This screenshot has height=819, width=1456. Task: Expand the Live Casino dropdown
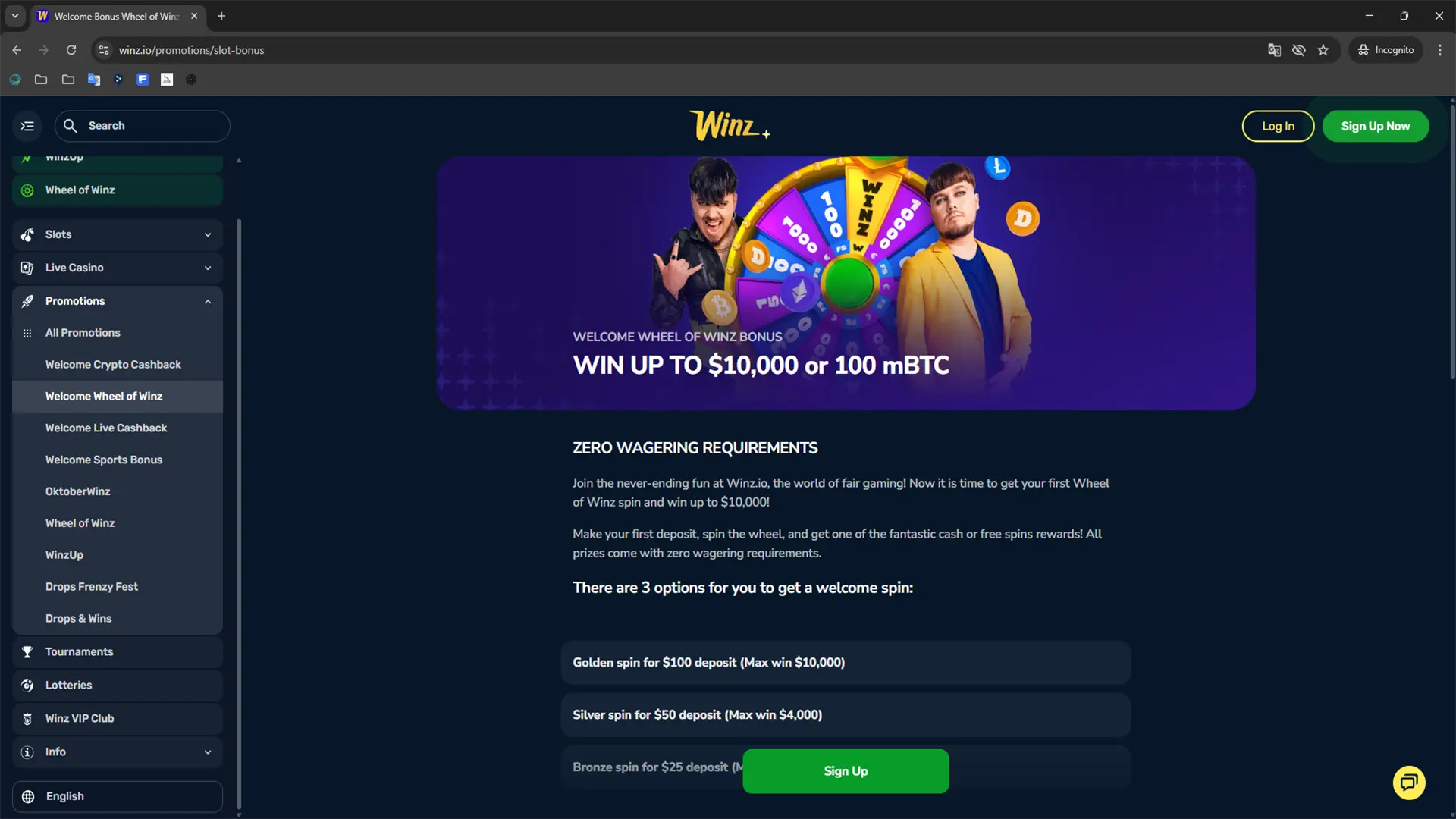click(x=208, y=268)
